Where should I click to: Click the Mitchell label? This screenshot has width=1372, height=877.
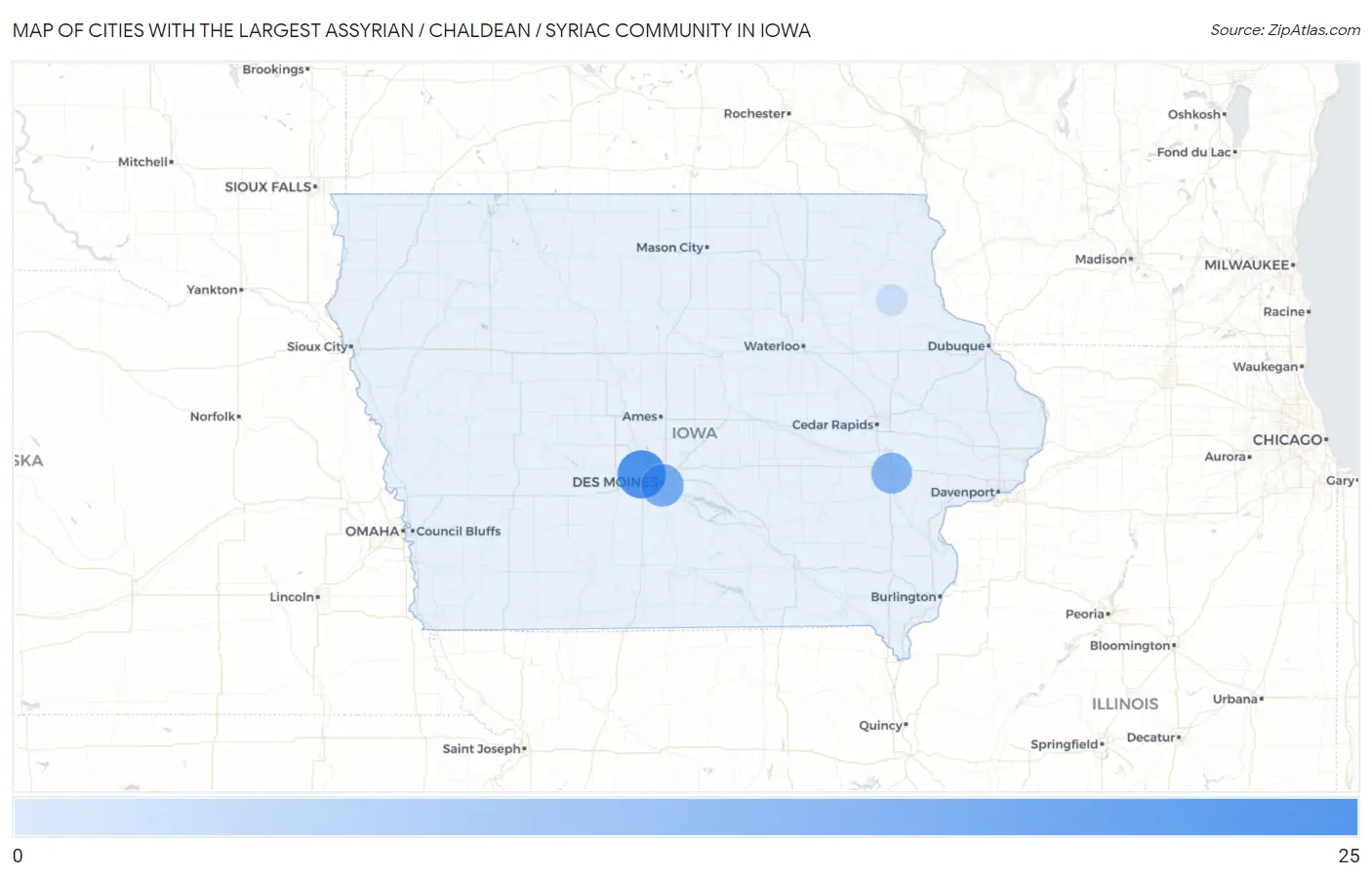(x=142, y=162)
